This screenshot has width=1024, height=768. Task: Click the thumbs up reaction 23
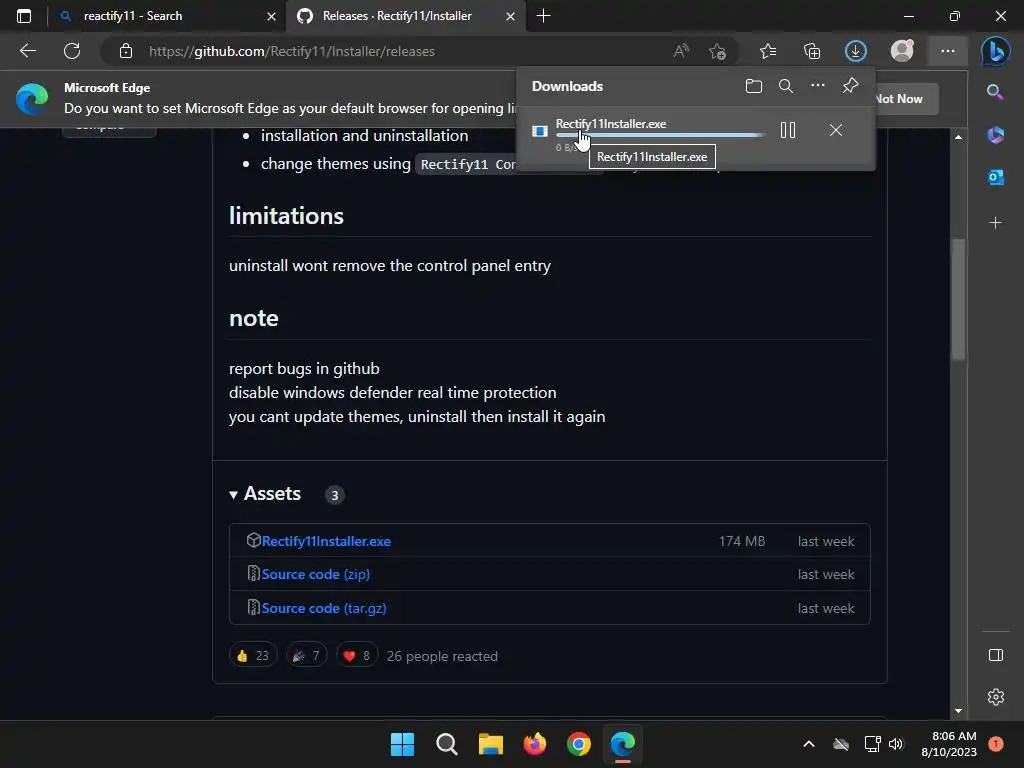pos(253,656)
